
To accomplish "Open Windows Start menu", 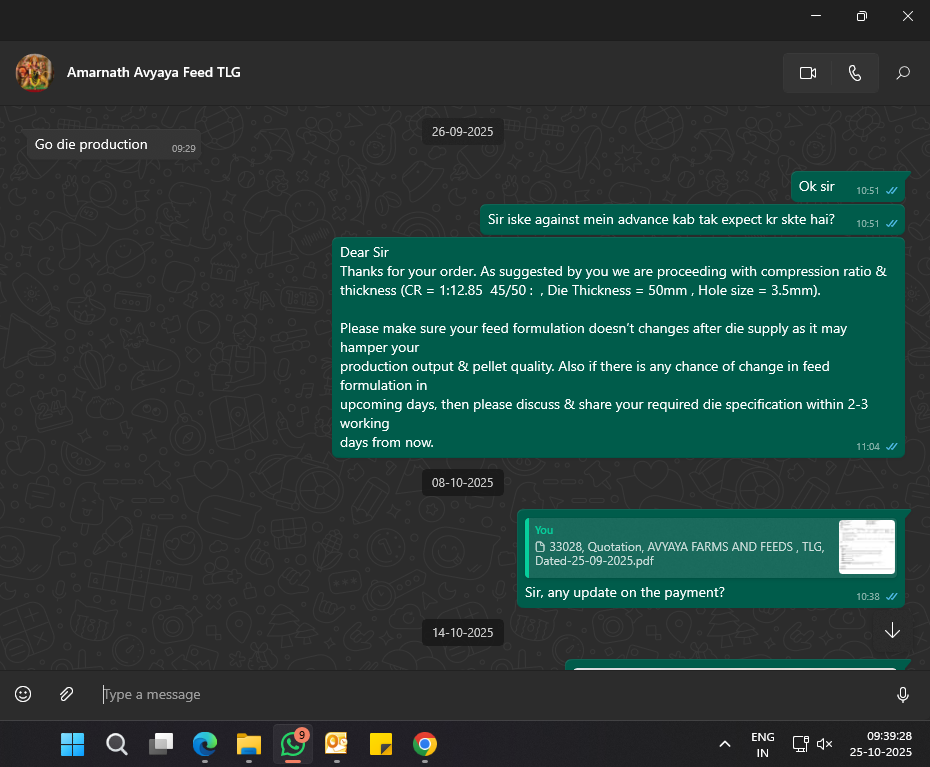I will coord(72,744).
